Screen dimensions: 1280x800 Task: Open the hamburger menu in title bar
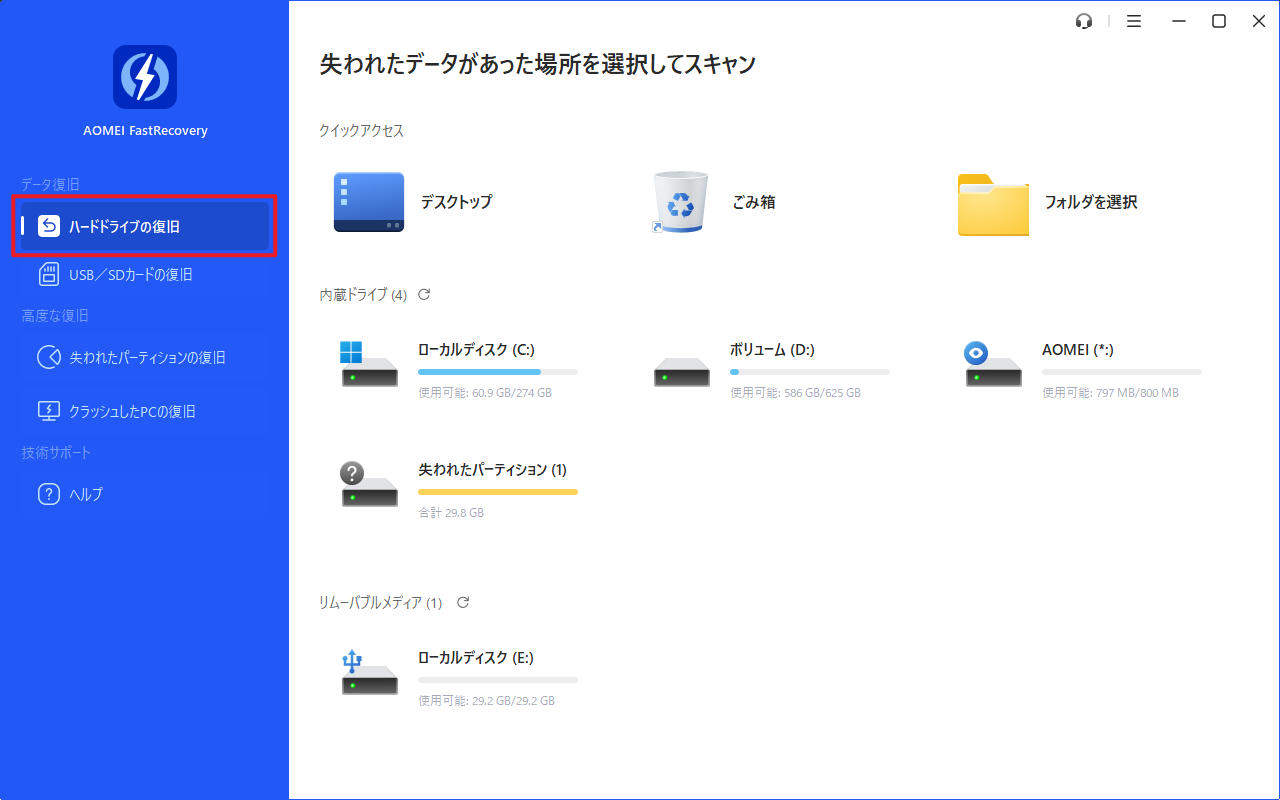click(x=1133, y=21)
